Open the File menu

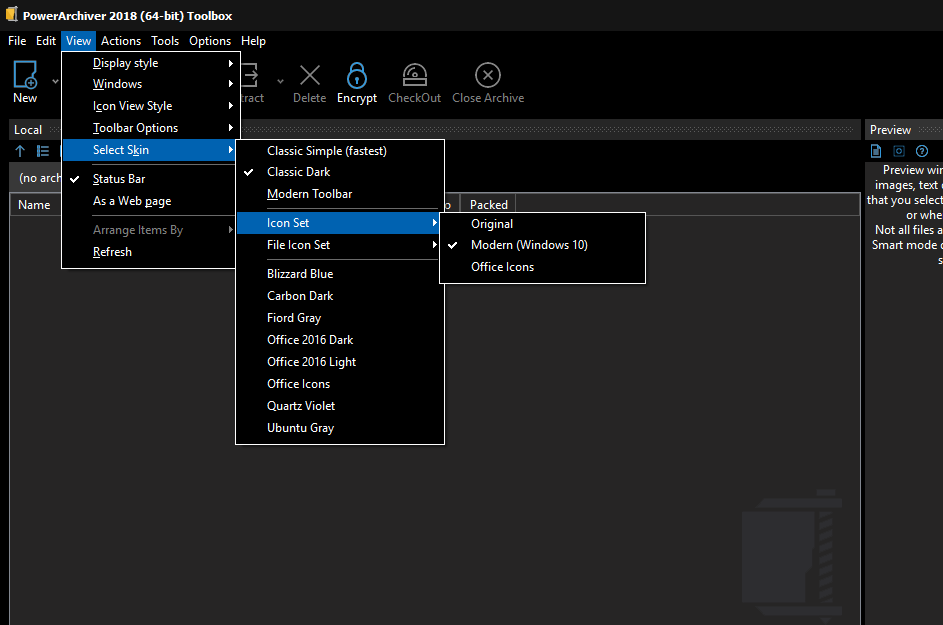point(17,41)
